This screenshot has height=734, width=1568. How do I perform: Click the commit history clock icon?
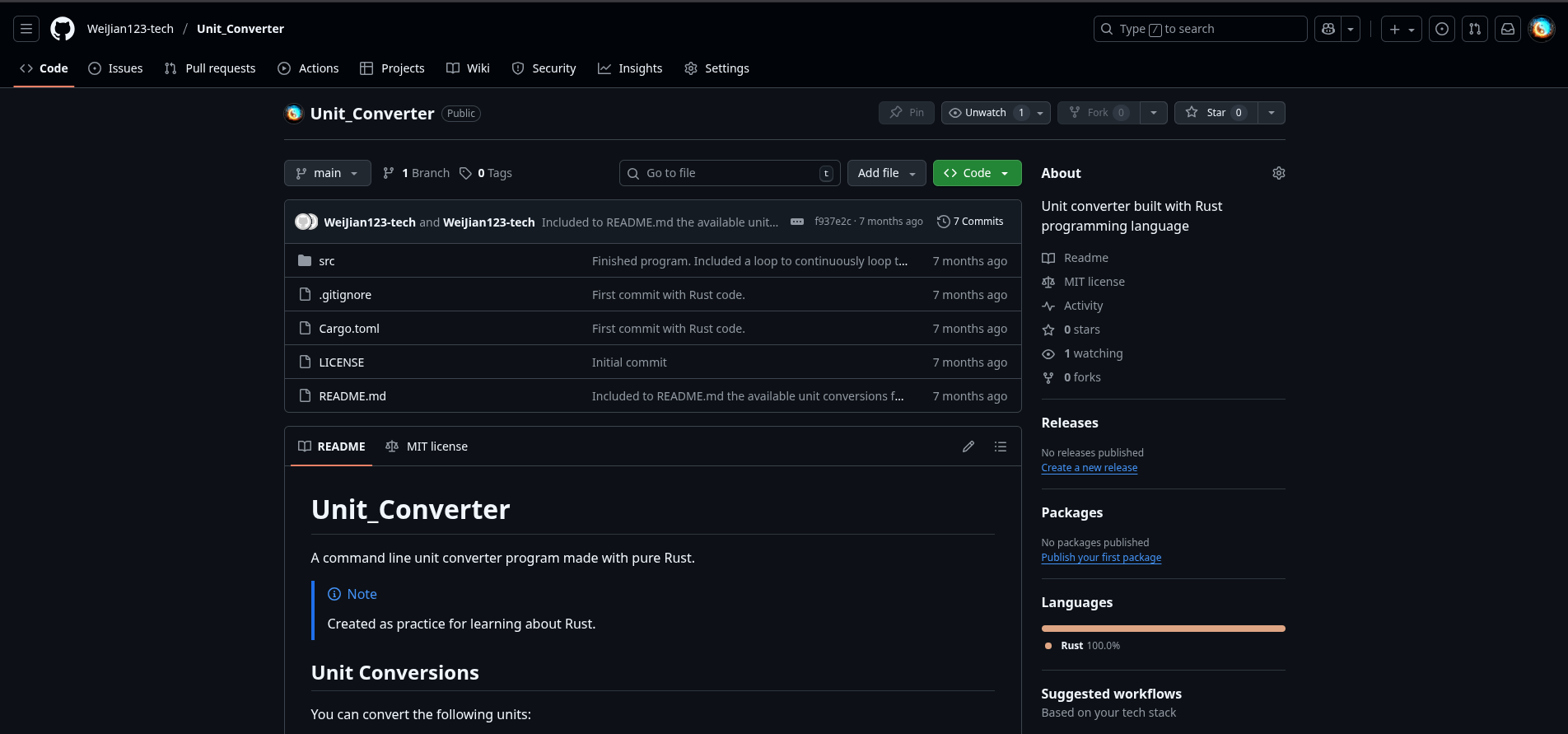pos(944,222)
